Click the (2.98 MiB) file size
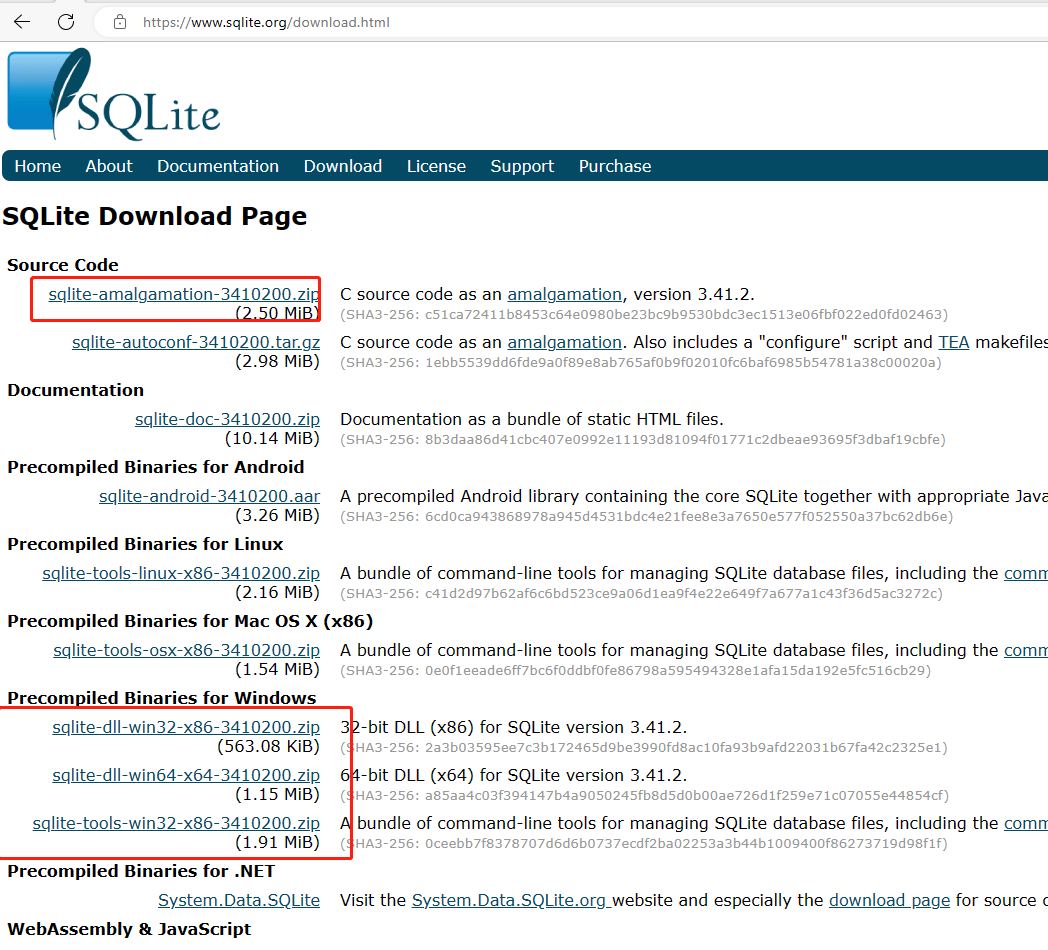Image resolution: width=1048 pixels, height=950 pixels. (x=277, y=362)
